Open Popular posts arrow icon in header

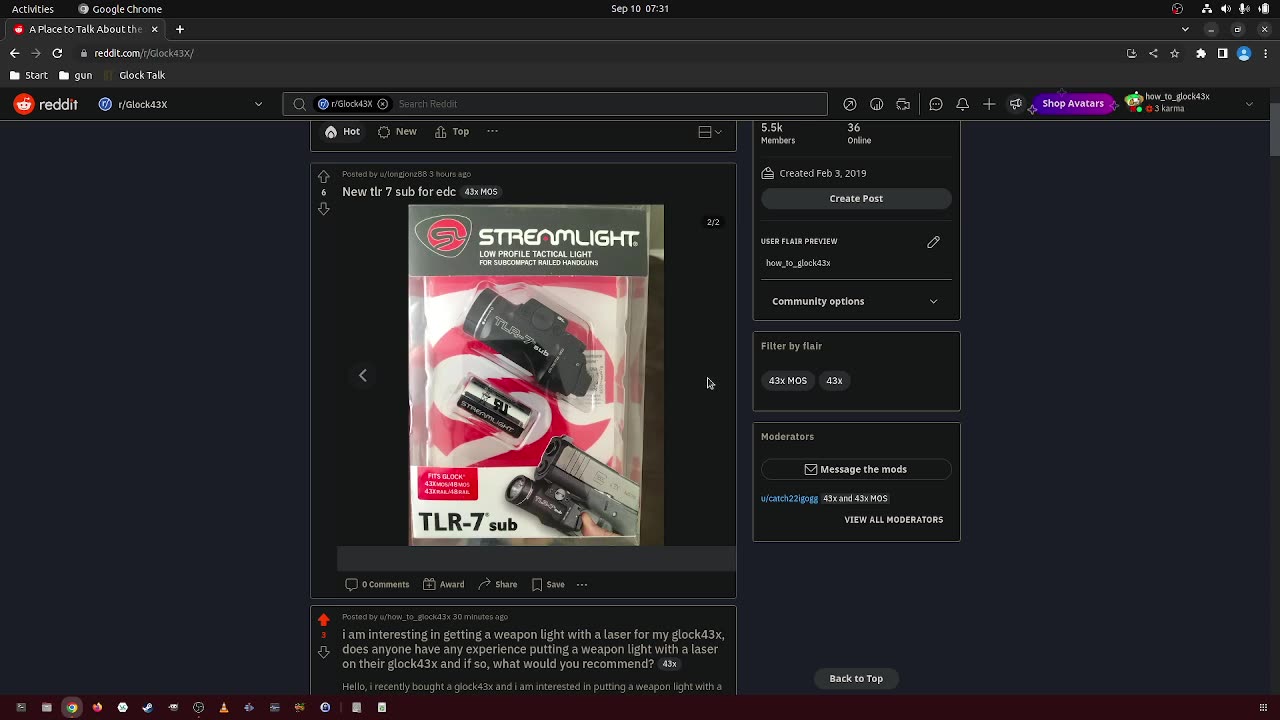pos(850,104)
